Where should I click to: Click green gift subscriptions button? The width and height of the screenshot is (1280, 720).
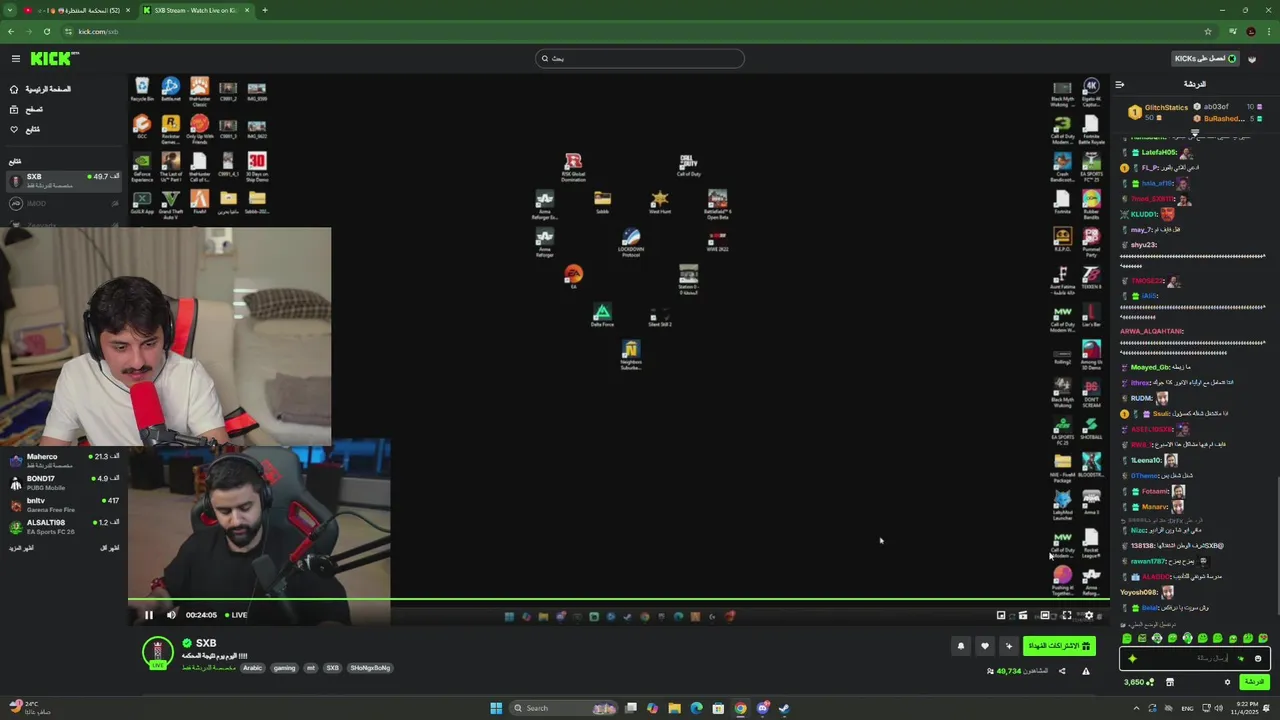pos(1059,646)
